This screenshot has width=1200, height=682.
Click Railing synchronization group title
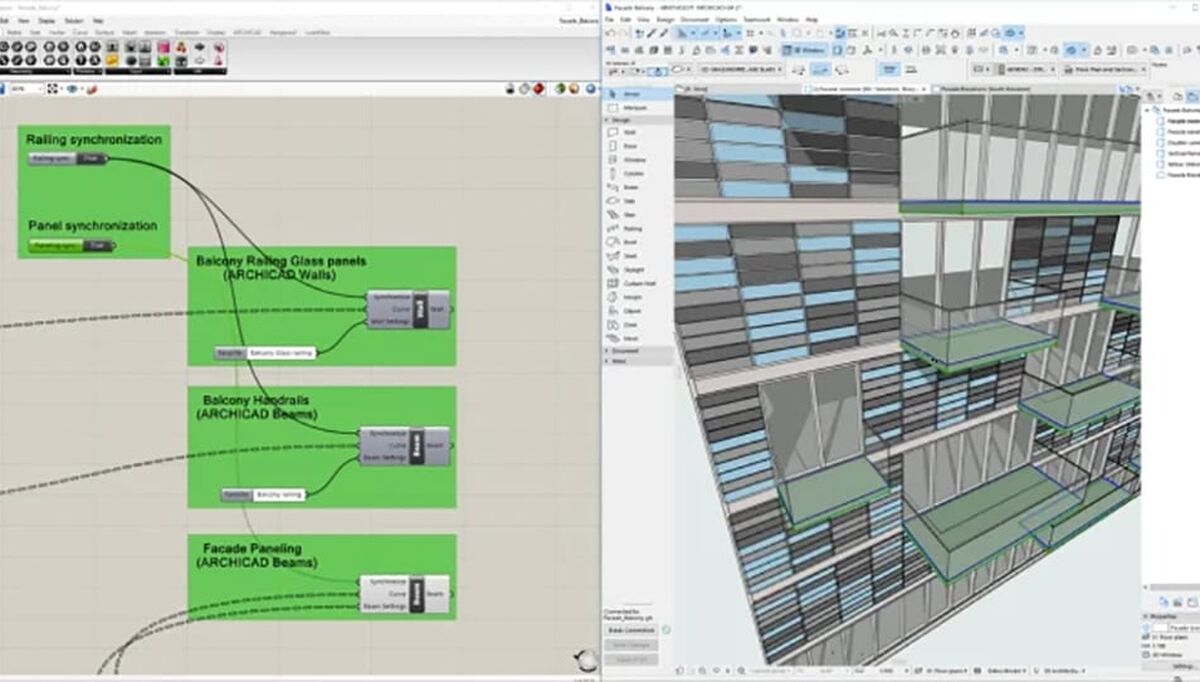tap(93, 140)
